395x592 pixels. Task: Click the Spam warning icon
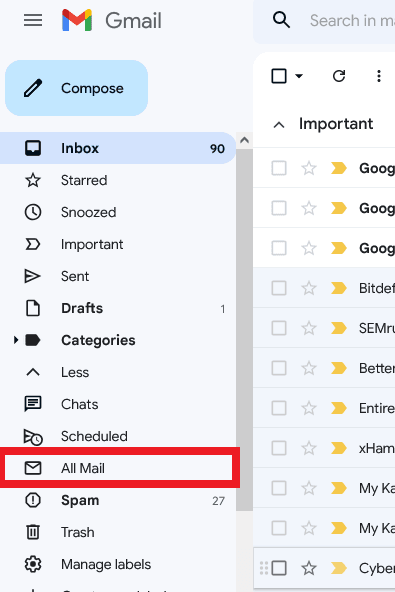point(33,500)
